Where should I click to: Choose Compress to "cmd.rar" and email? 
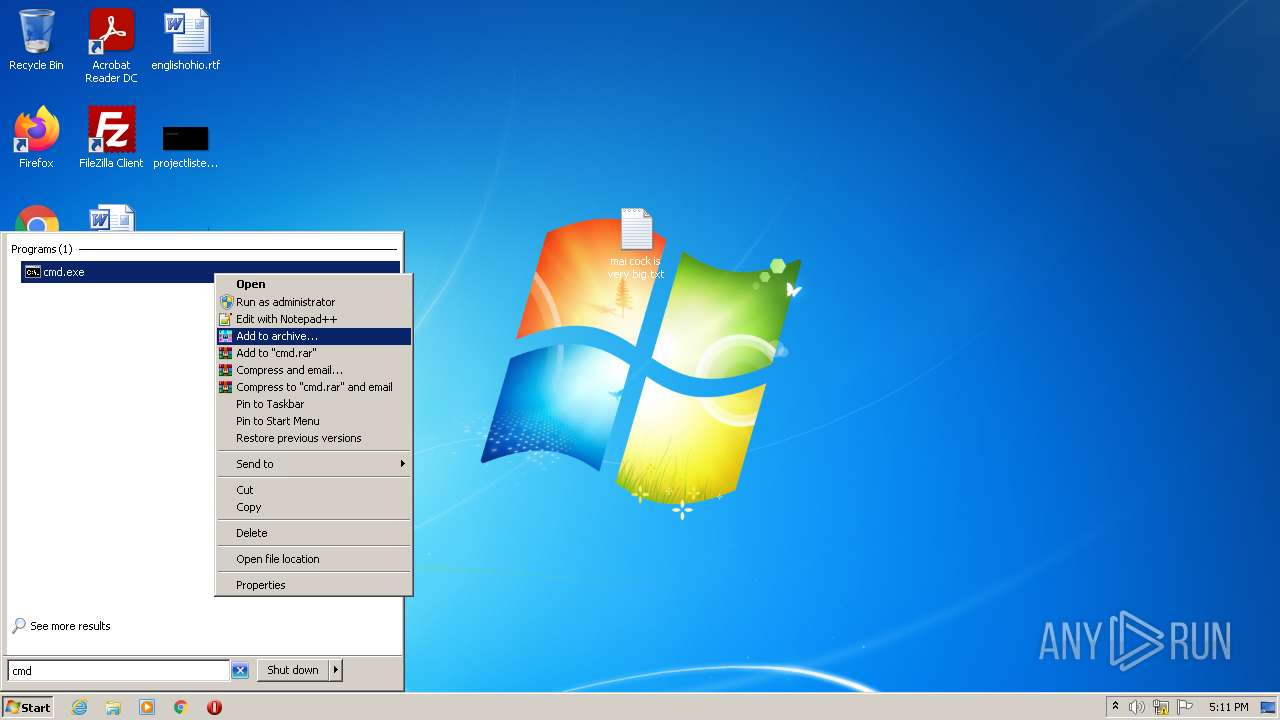(x=314, y=387)
